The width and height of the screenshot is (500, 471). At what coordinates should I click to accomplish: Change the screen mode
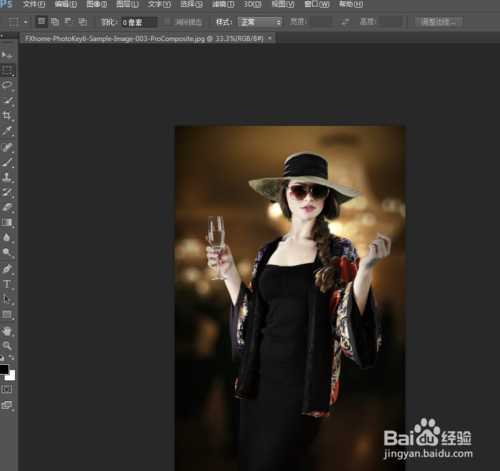tap(7, 405)
